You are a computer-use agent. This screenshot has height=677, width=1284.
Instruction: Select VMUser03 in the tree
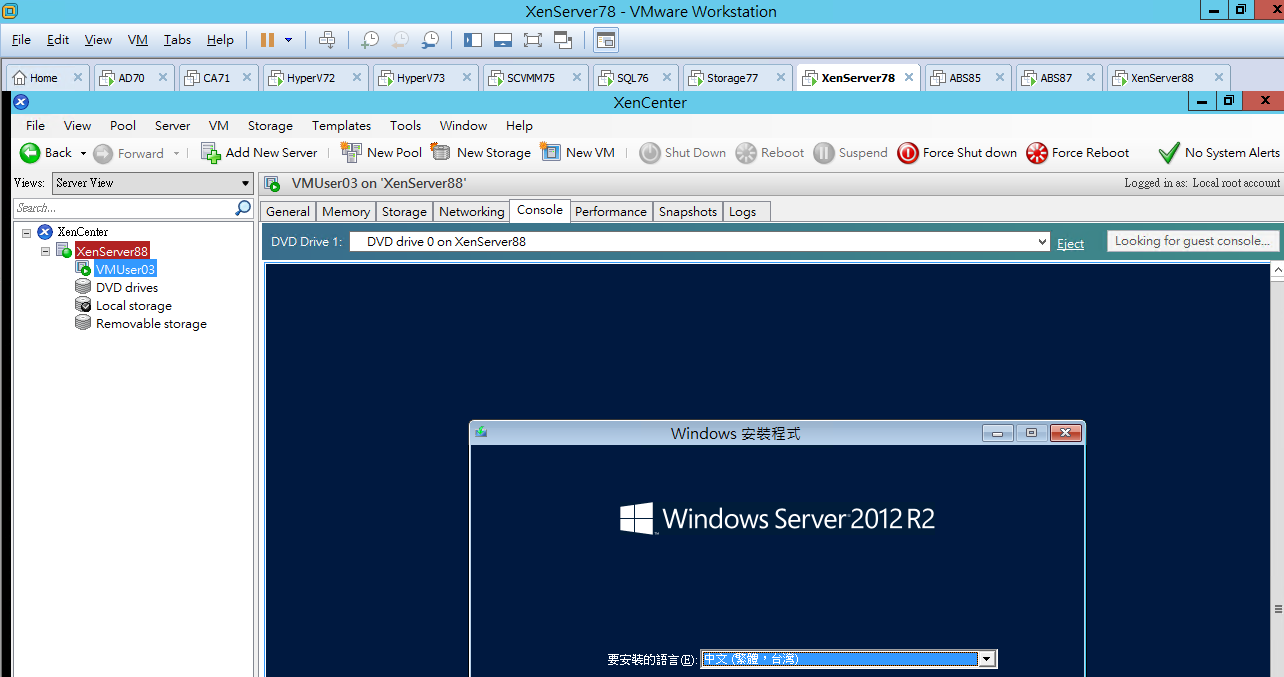(125, 270)
